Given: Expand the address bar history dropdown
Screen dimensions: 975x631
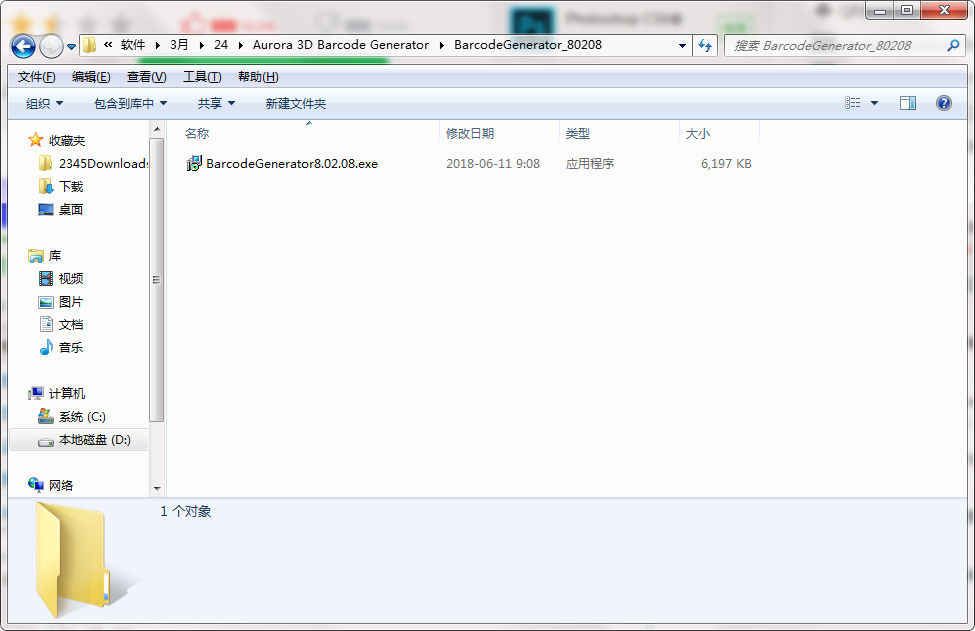Looking at the screenshot, I should [x=681, y=46].
